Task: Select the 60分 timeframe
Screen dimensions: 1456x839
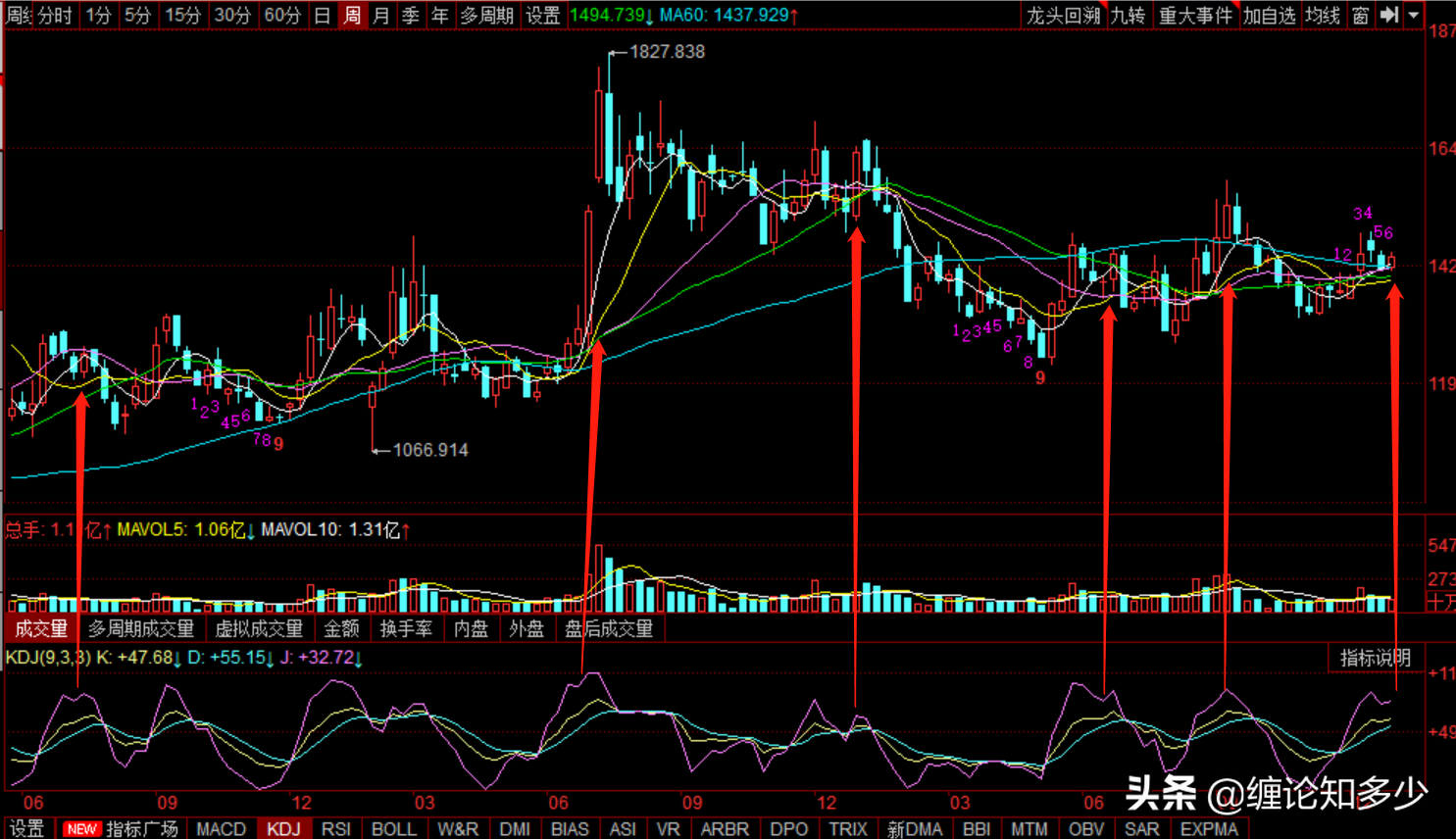Action: pos(282,15)
